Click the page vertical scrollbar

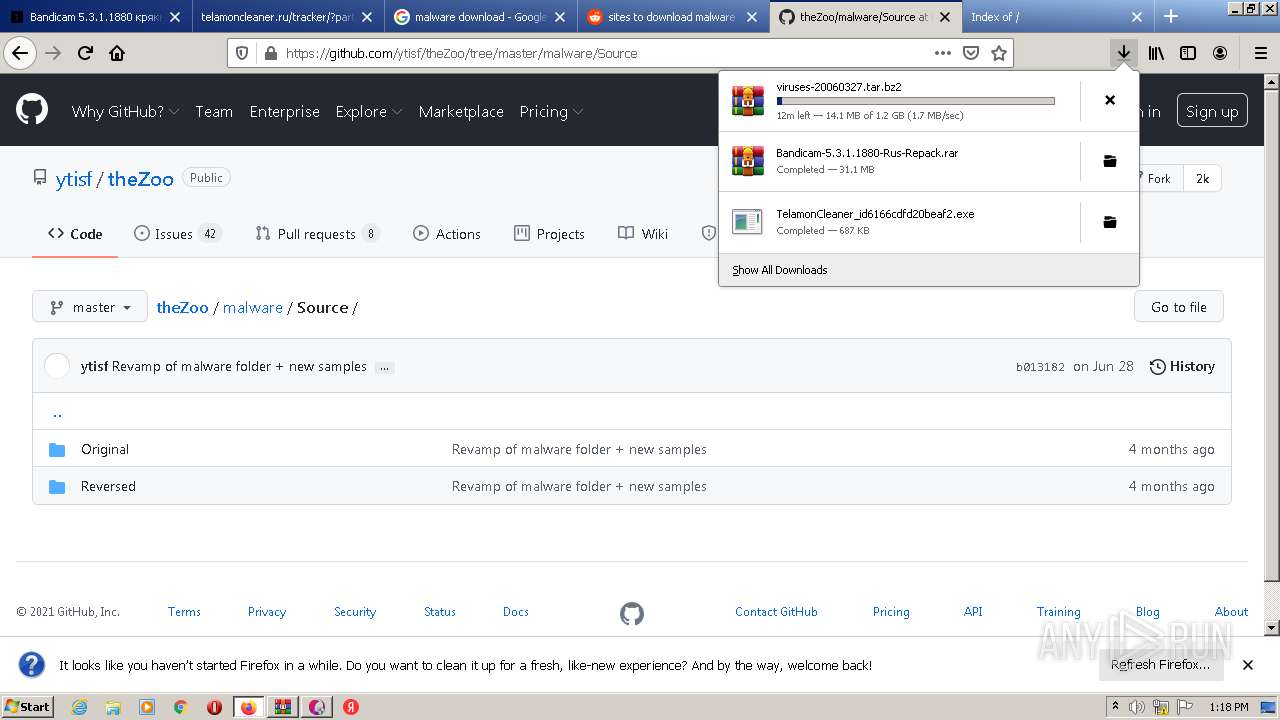pos(1272,355)
